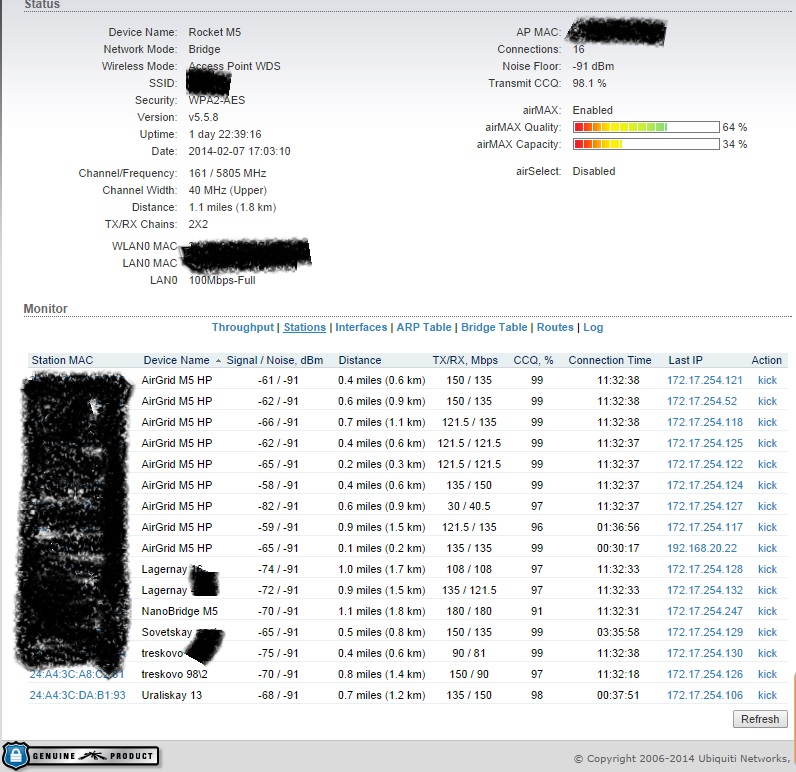
Task: Kick station with IP 192.168.20.22
Action: [x=767, y=548]
